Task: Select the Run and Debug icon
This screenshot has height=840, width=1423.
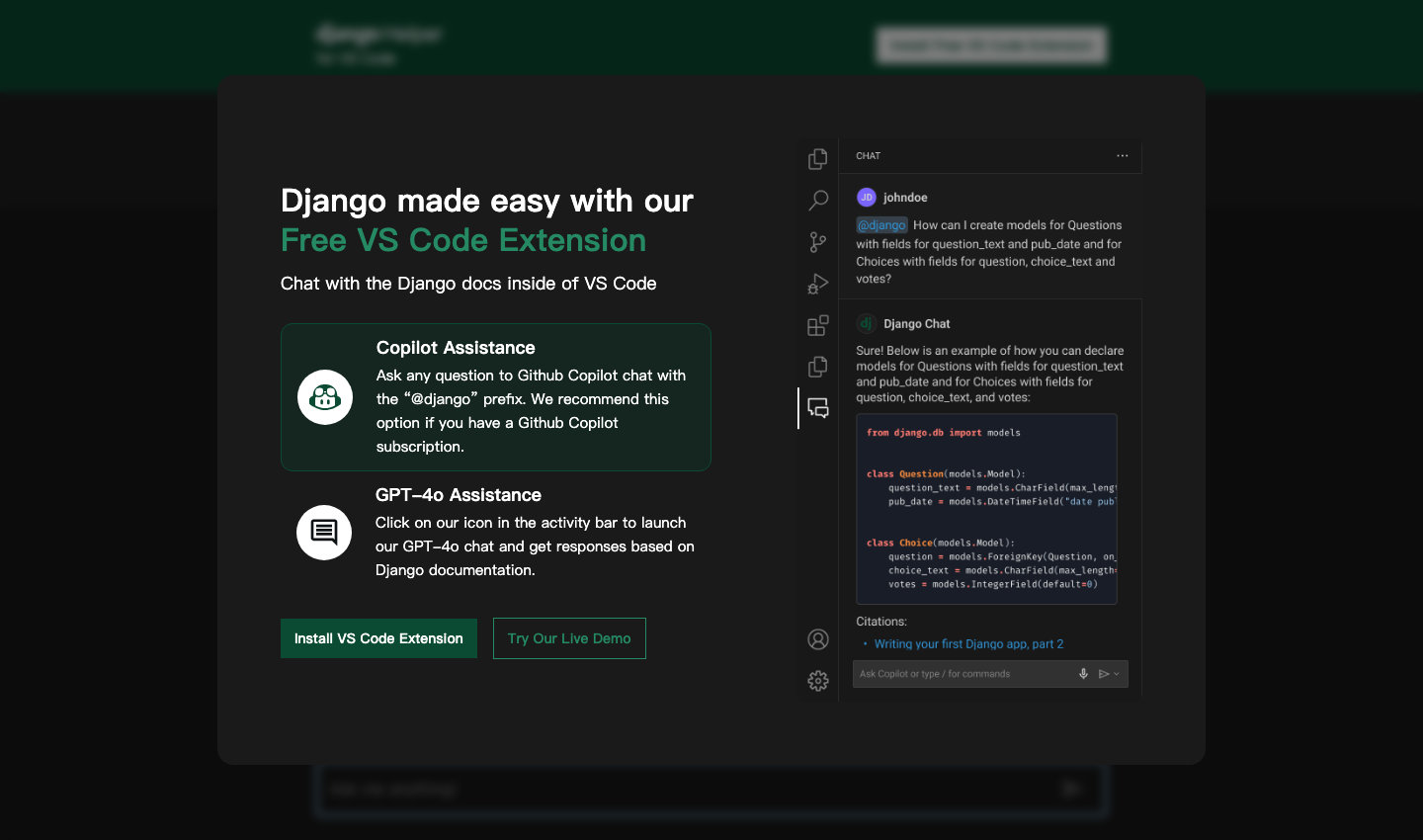Action: [x=818, y=284]
